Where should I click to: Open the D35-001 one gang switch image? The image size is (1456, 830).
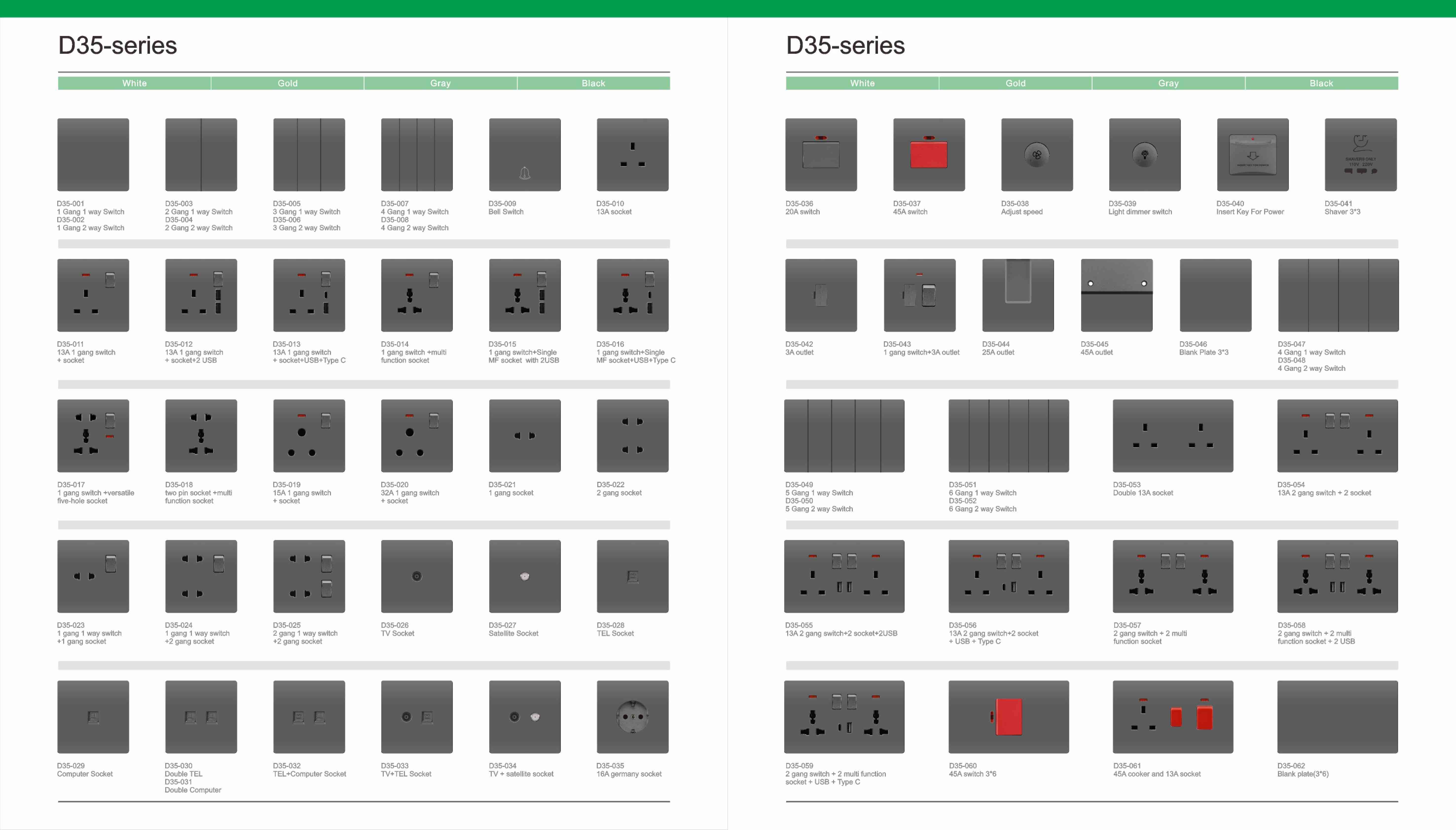[93, 155]
